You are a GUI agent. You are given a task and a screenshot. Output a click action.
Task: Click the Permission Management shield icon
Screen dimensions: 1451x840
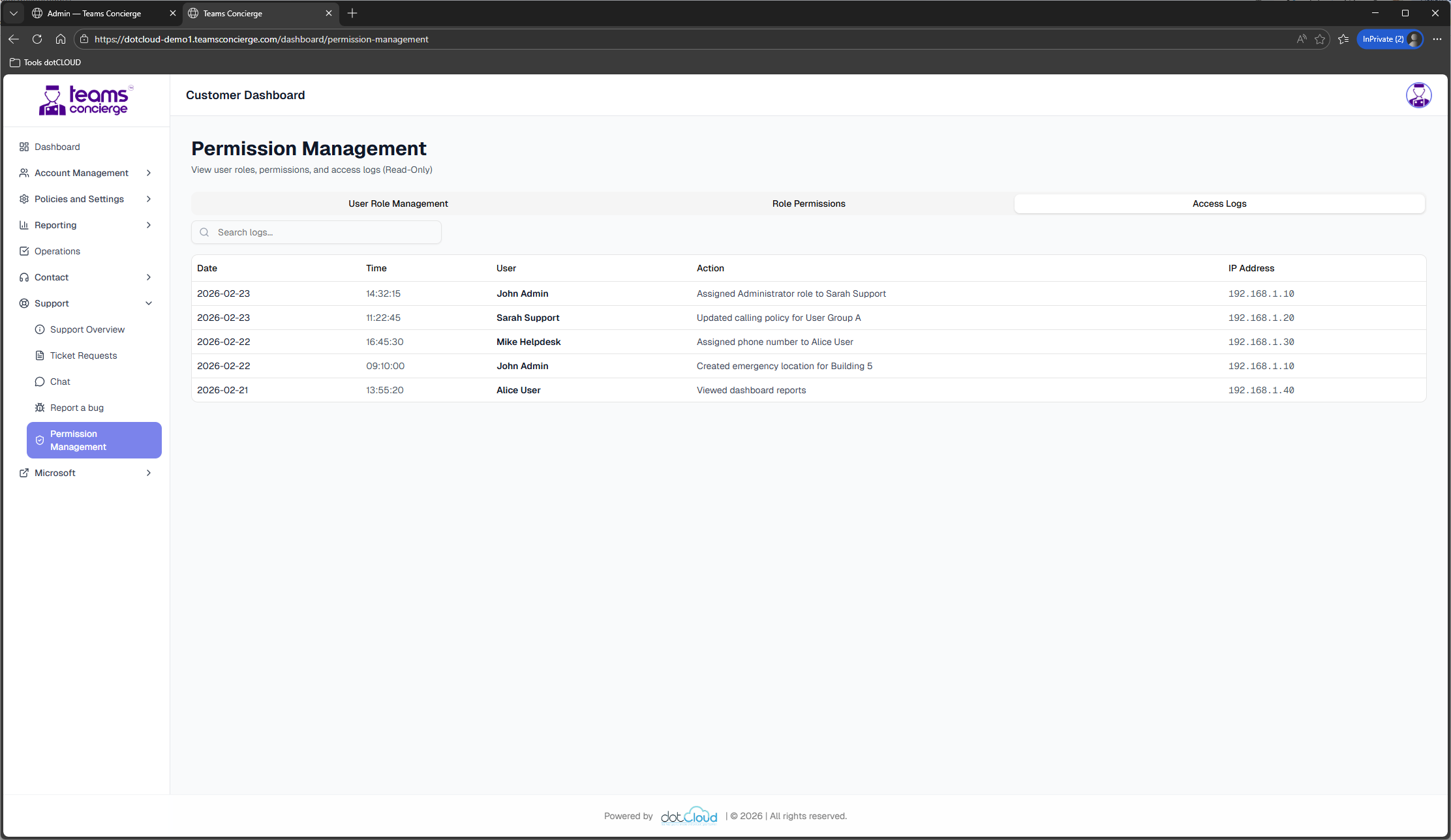tap(40, 440)
